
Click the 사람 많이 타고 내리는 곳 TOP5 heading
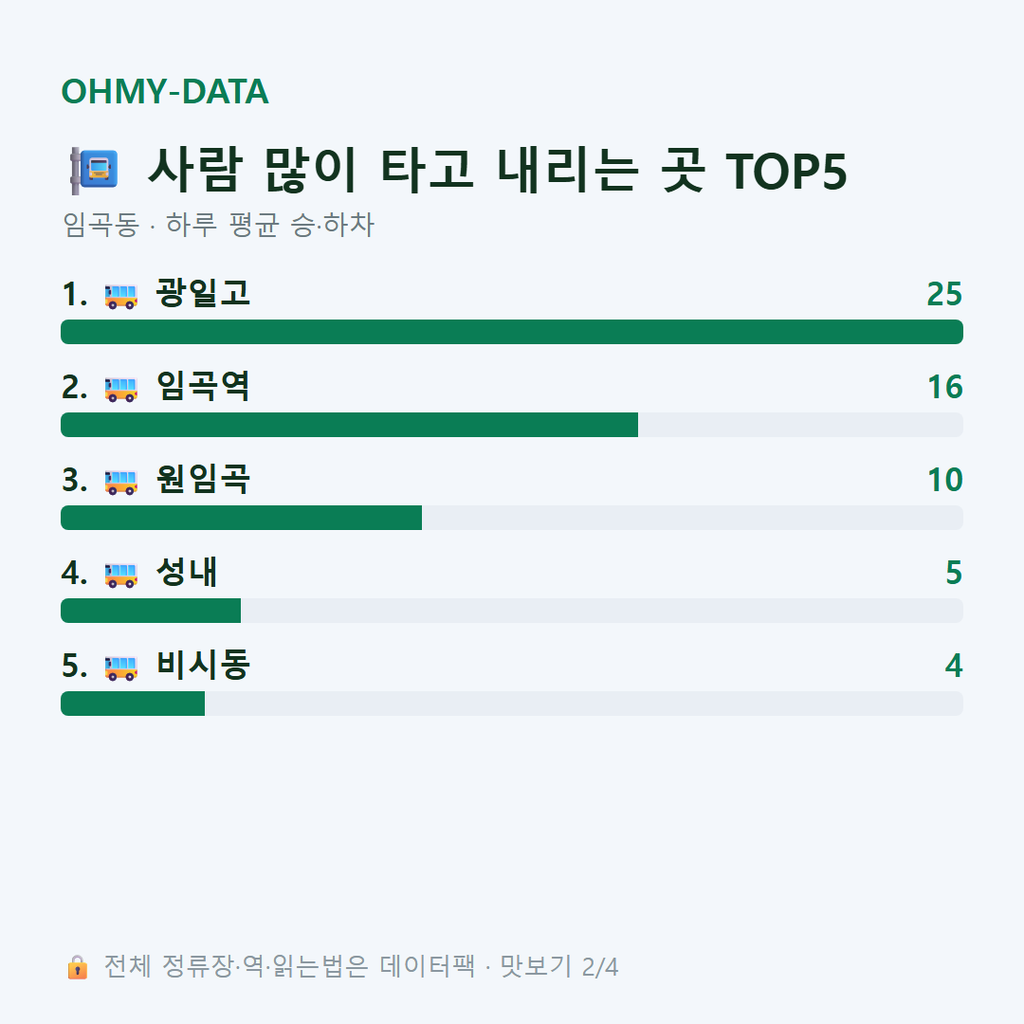point(498,170)
